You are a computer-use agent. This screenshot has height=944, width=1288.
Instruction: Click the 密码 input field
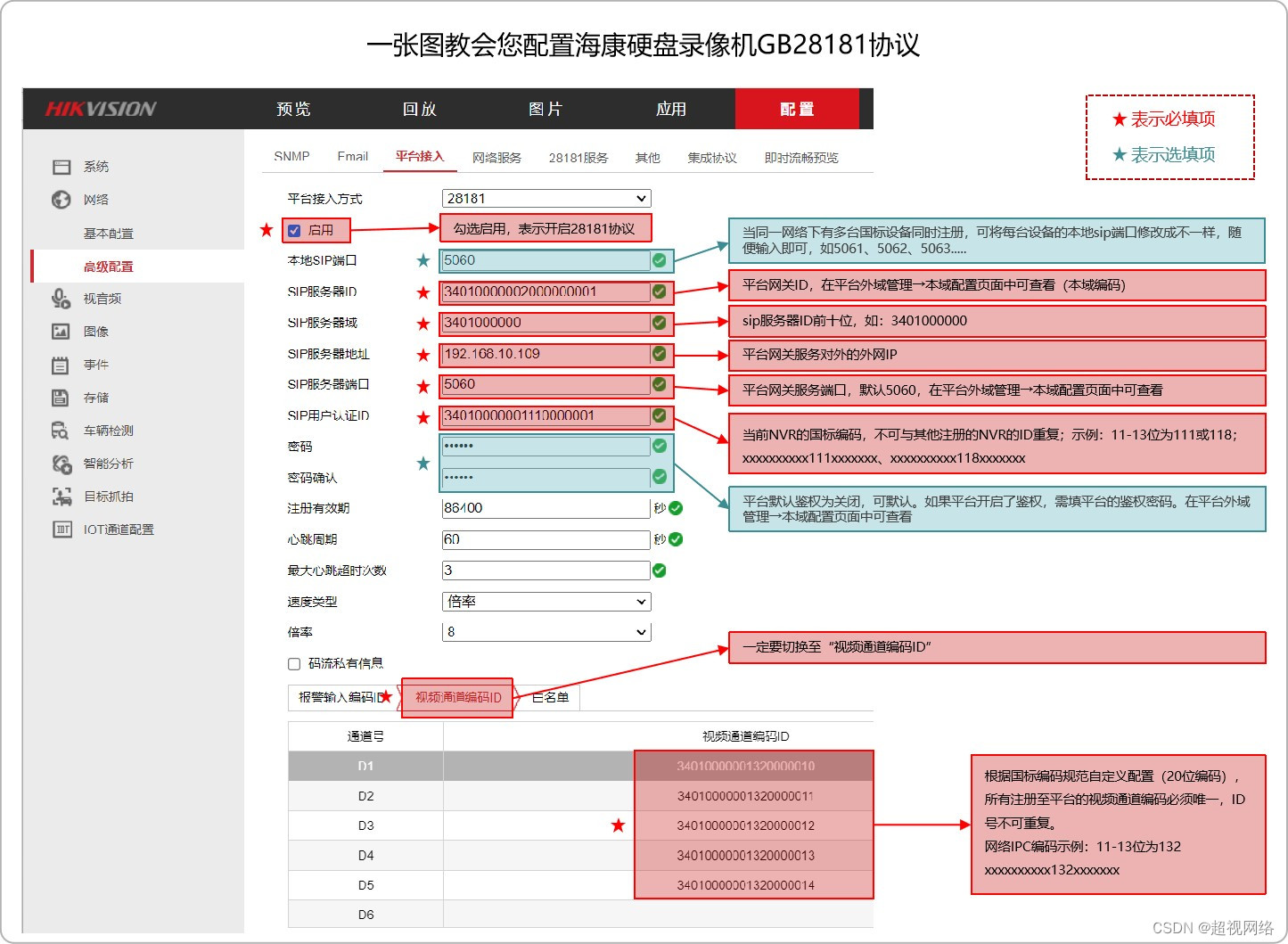pos(546,446)
